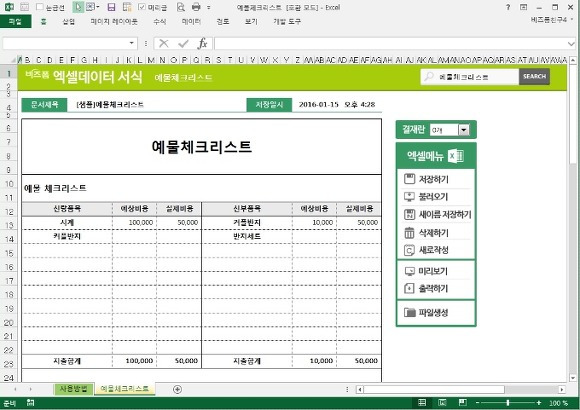The height and width of the screenshot is (410, 580).
Task: Click the insert function fx icon
Action: coord(202,44)
